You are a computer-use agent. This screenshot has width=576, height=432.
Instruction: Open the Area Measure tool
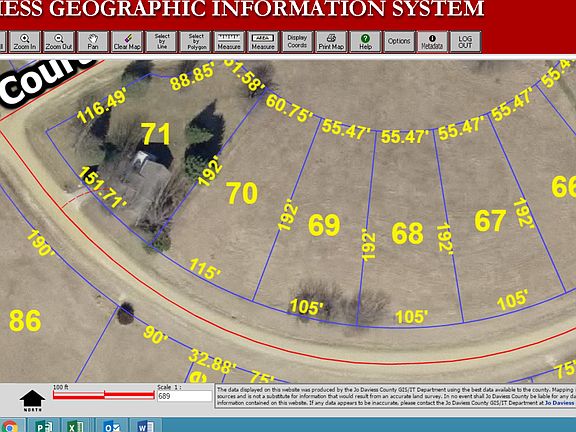(263, 42)
